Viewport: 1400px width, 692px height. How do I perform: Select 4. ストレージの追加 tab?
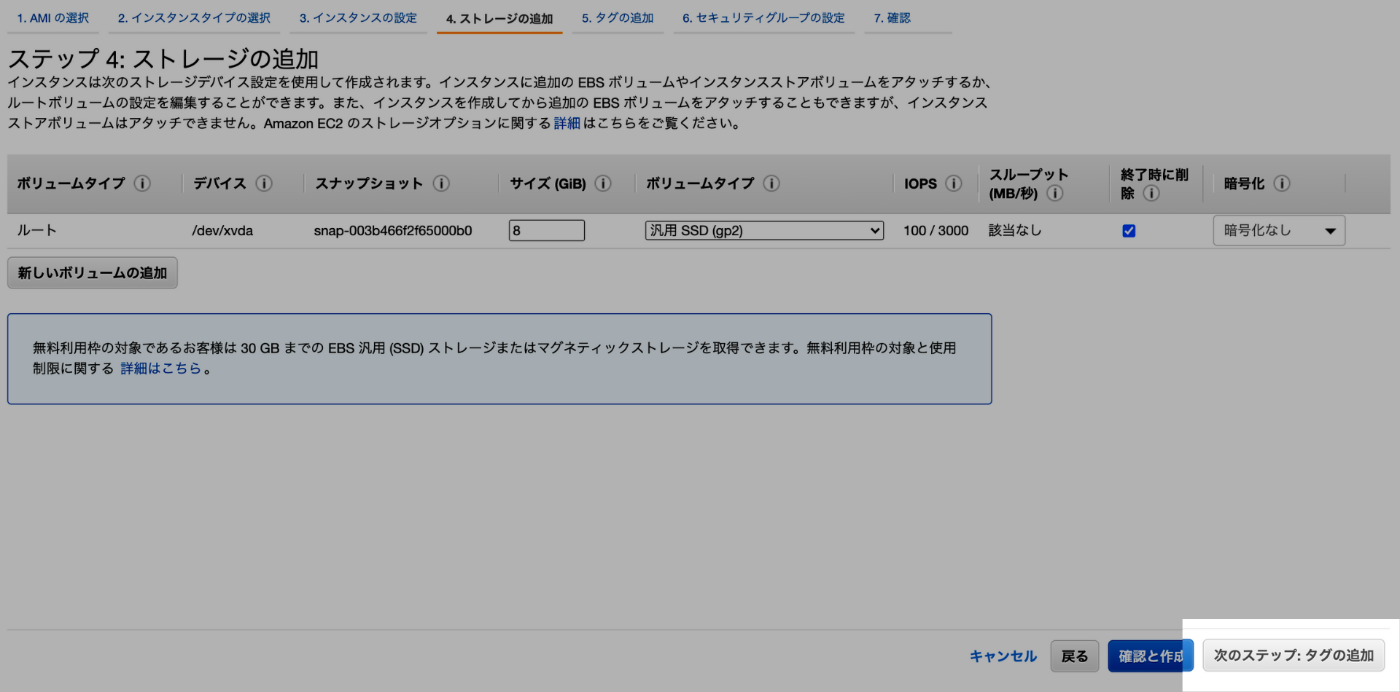pos(499,18)
